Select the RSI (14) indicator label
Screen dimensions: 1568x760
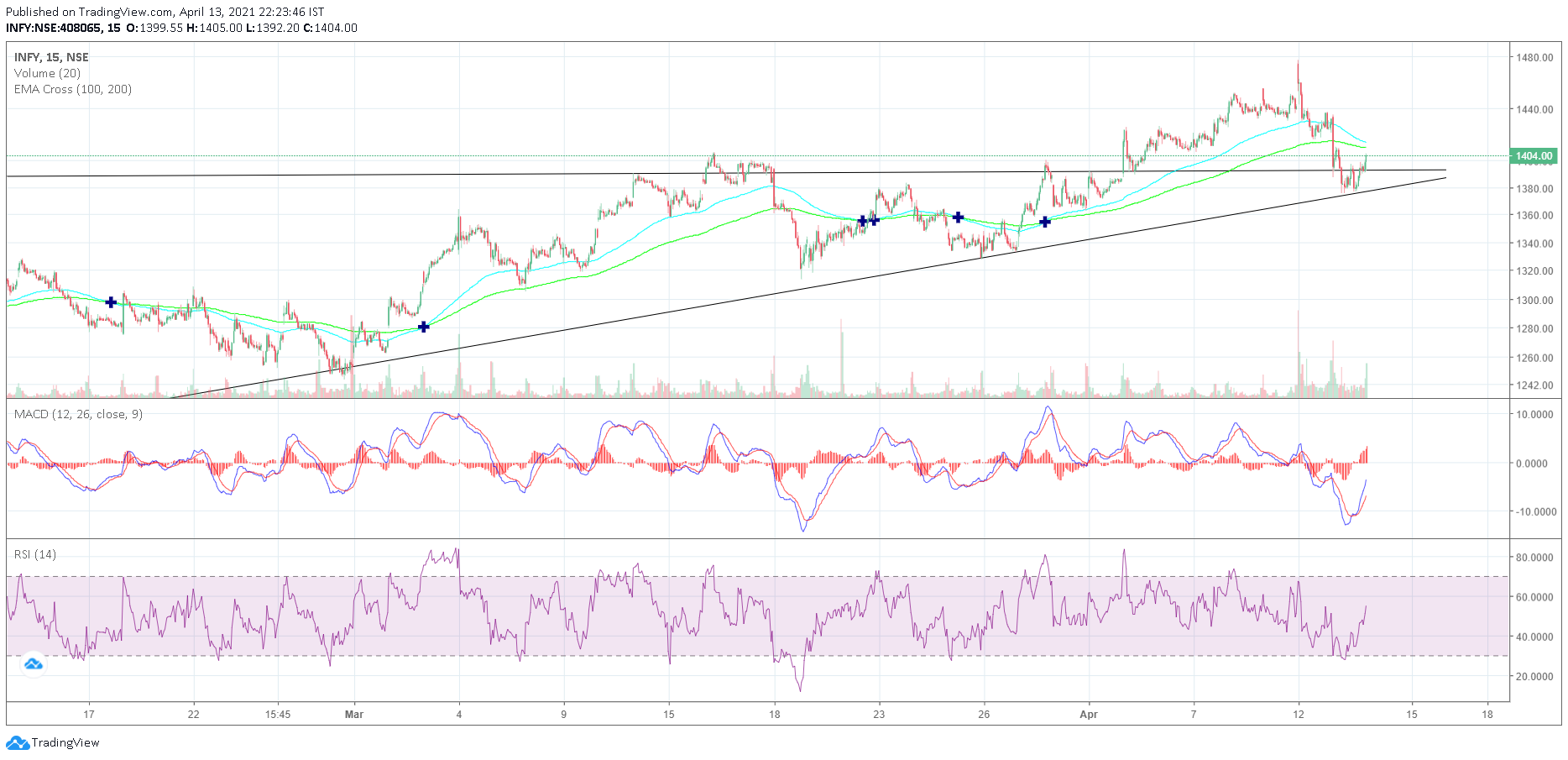point(35,554)
